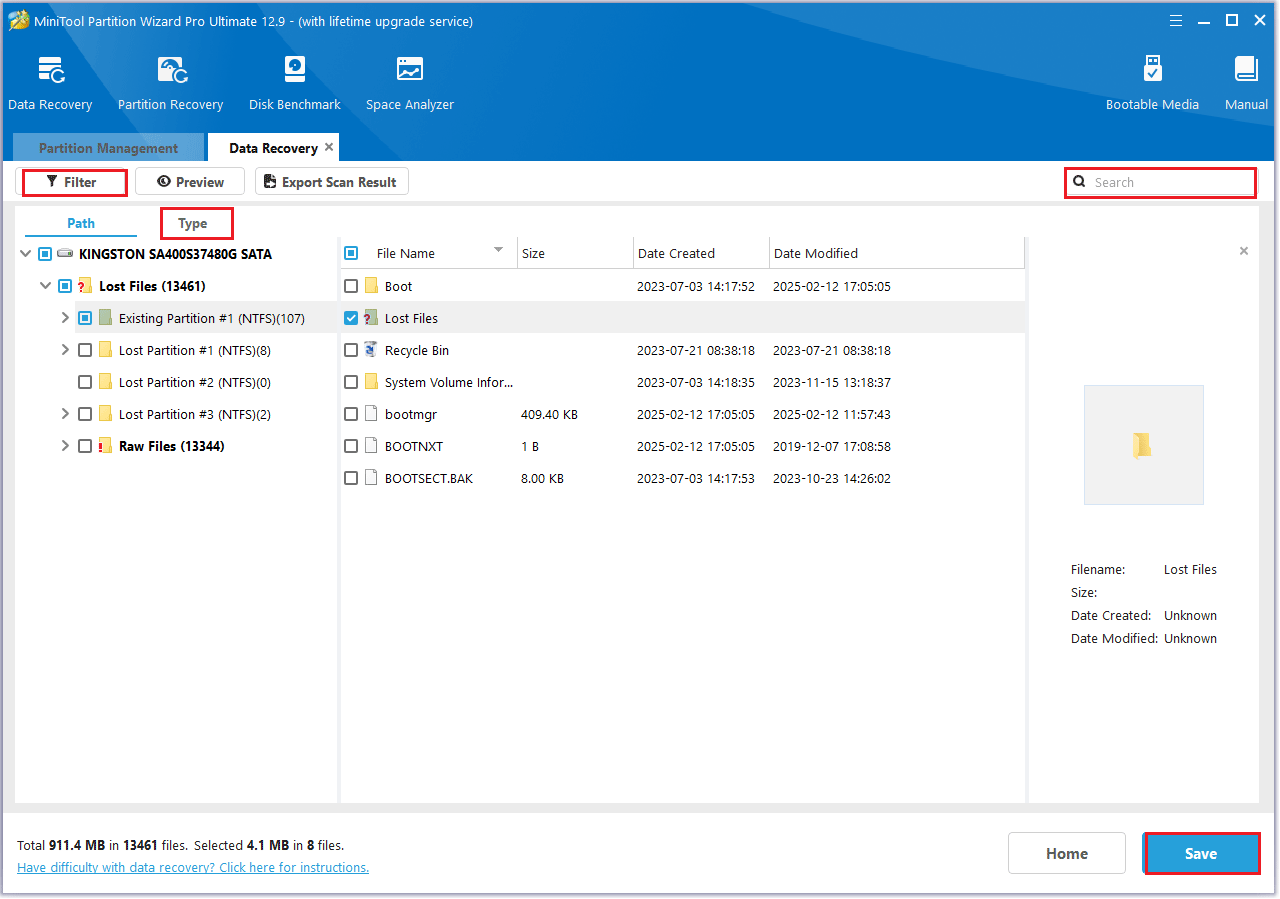The height and width of the screenshot is (899, 1280).
Task: Check the BOOTNXT file checkbox
Action: [351, 446]
